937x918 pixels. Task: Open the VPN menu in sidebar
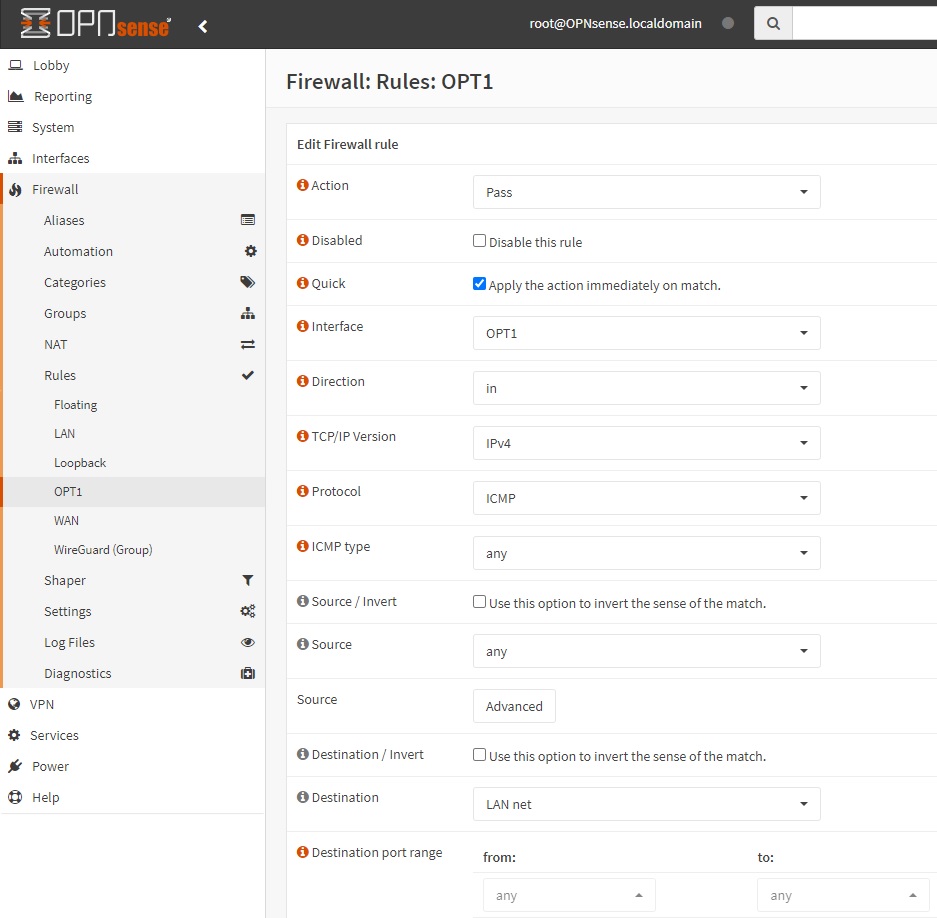(x=42, y=704)
